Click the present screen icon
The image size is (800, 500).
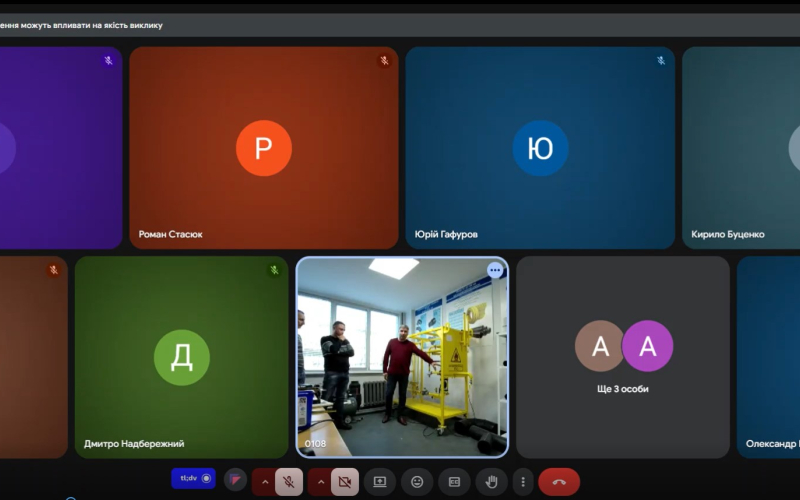(380, 482)
